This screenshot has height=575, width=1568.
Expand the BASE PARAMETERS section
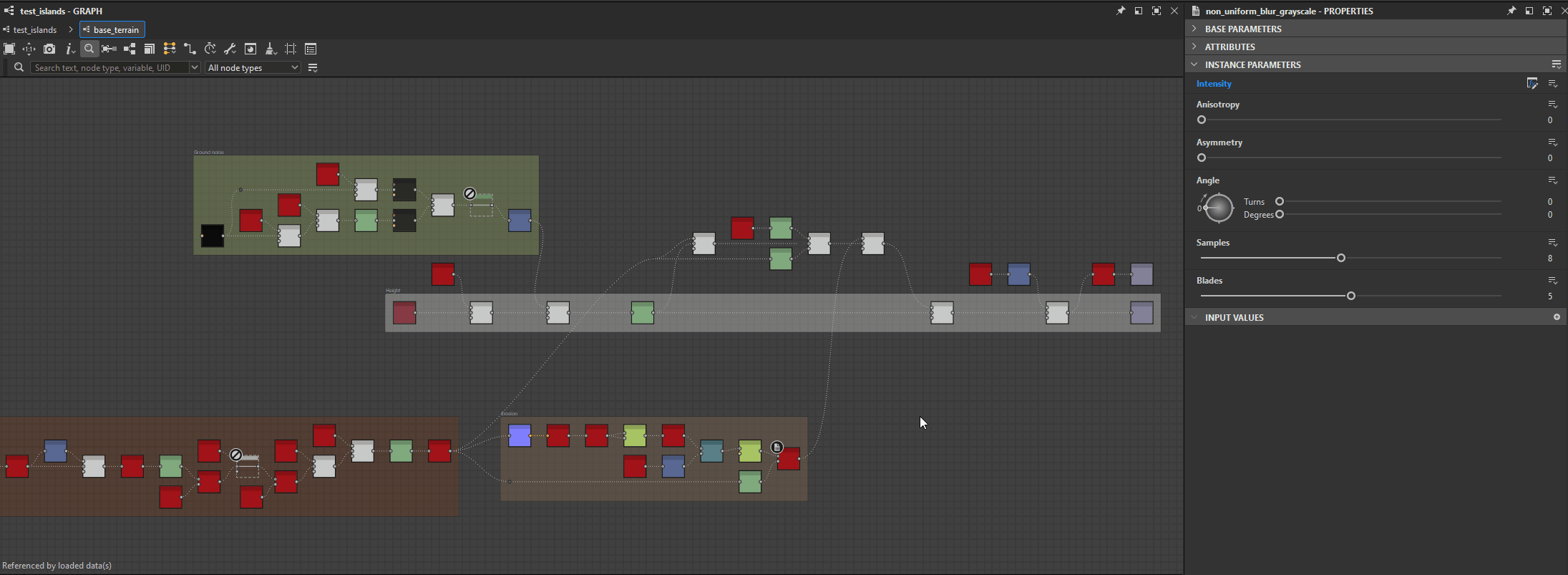pos(1194,29)
